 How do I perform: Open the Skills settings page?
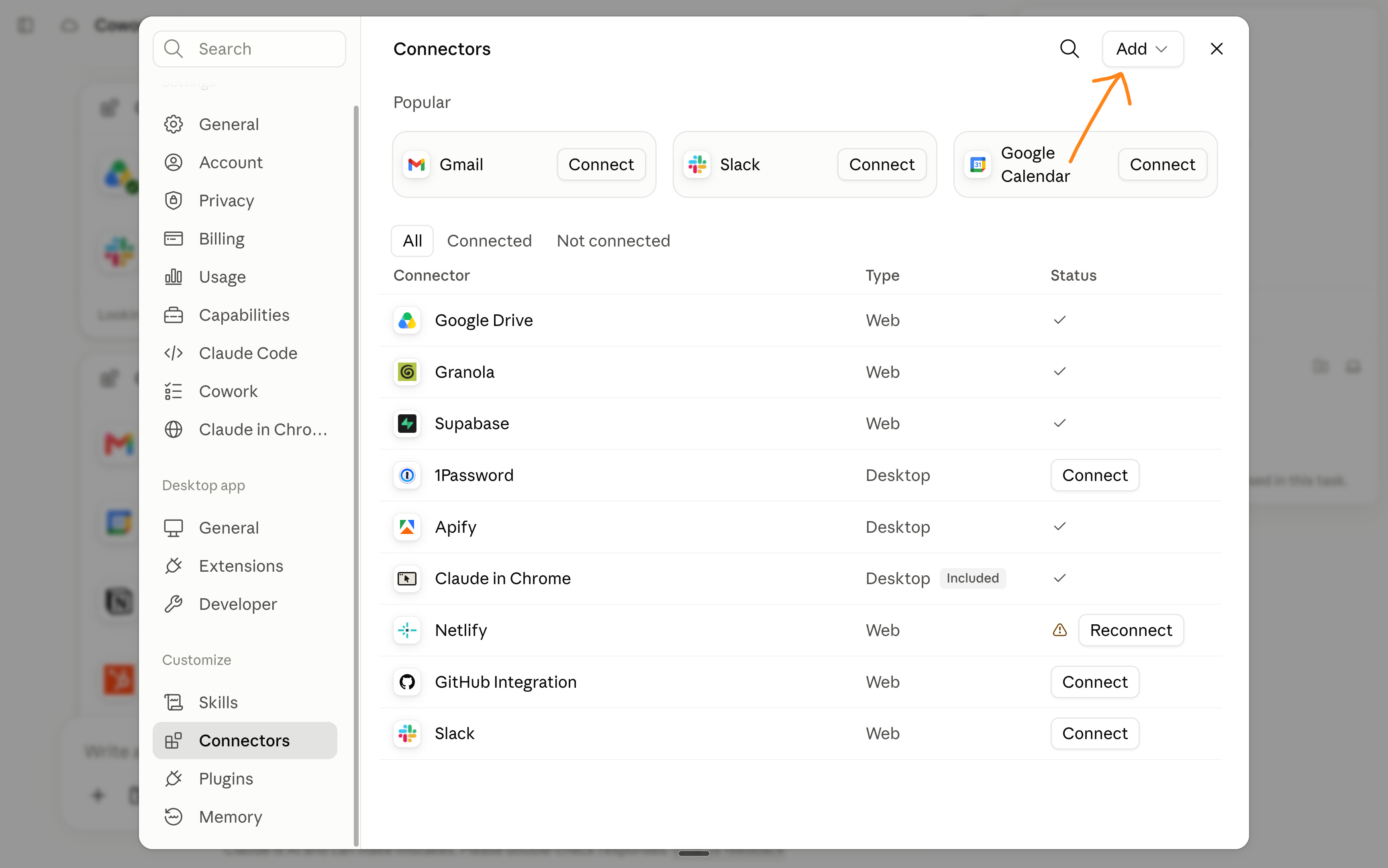[245, 703]
